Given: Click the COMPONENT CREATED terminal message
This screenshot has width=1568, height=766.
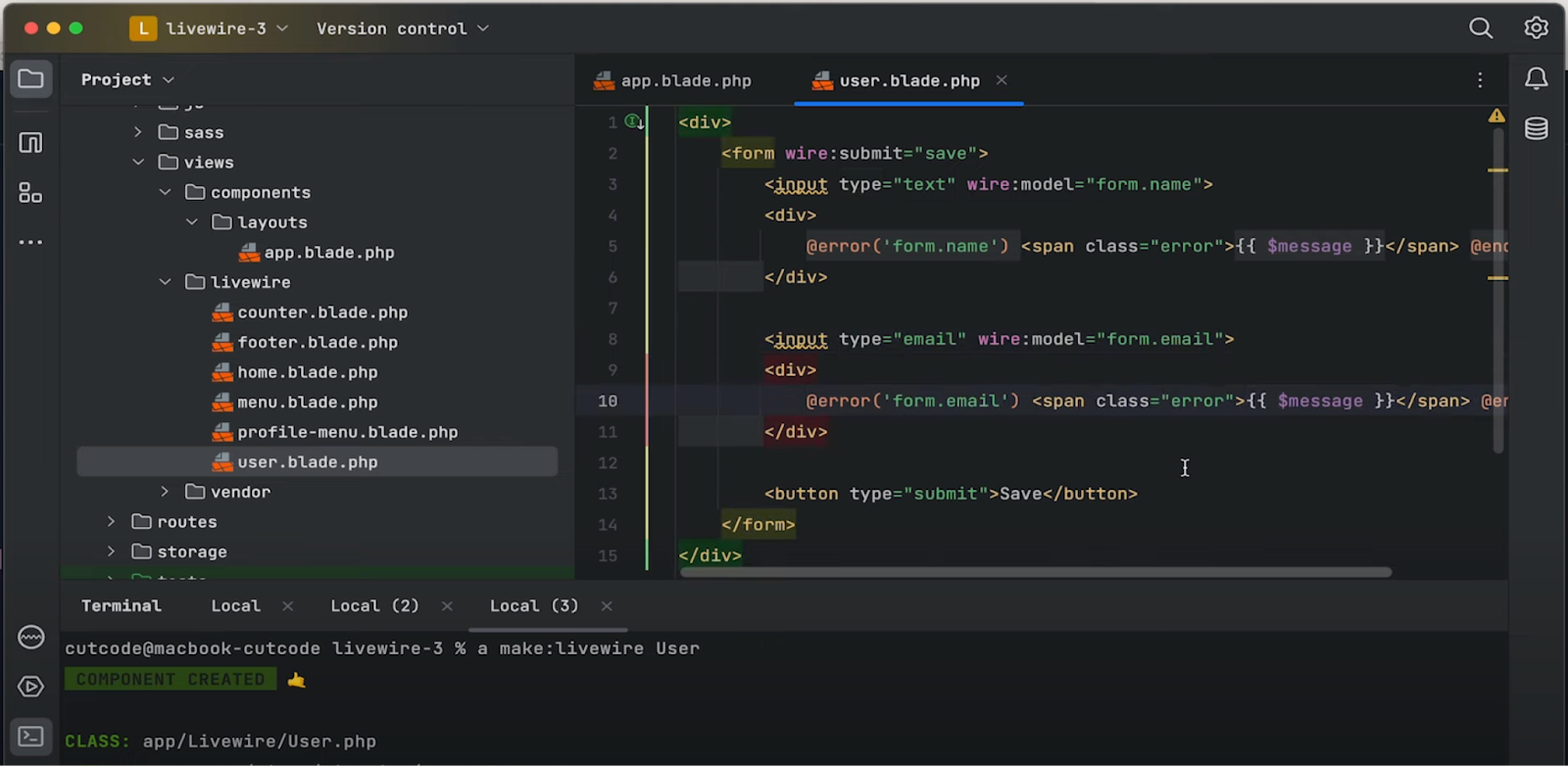Looking at the screenshot, I should (171, 680).
